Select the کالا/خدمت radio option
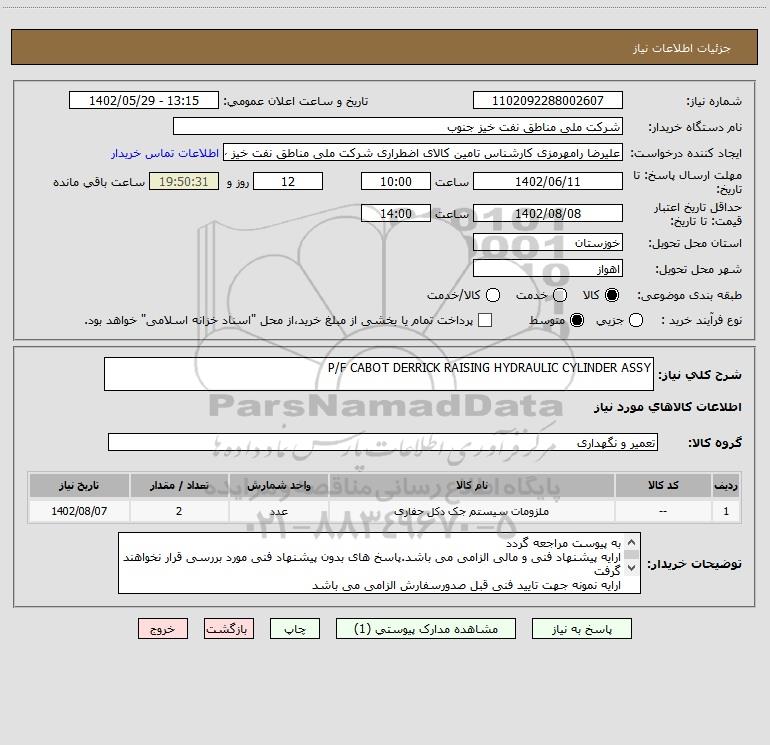Screen dimensions: 770x745 (x=493, y=295)
